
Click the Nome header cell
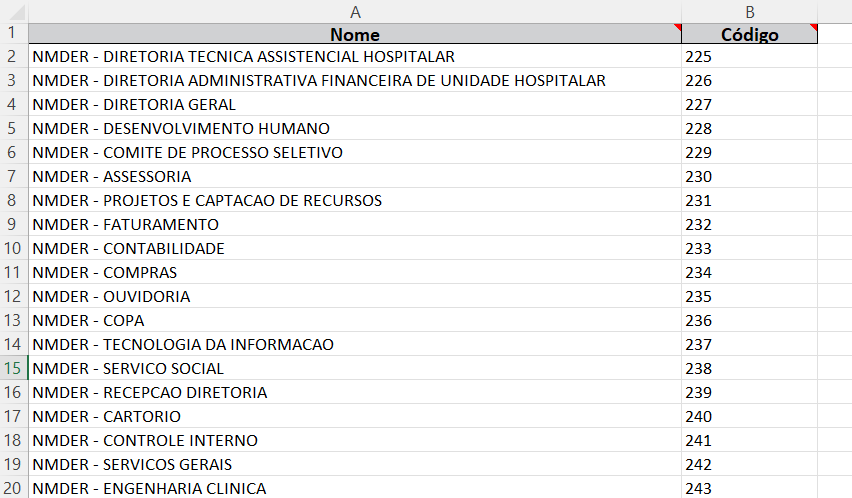pyautogui.click(x=355, y=35)
